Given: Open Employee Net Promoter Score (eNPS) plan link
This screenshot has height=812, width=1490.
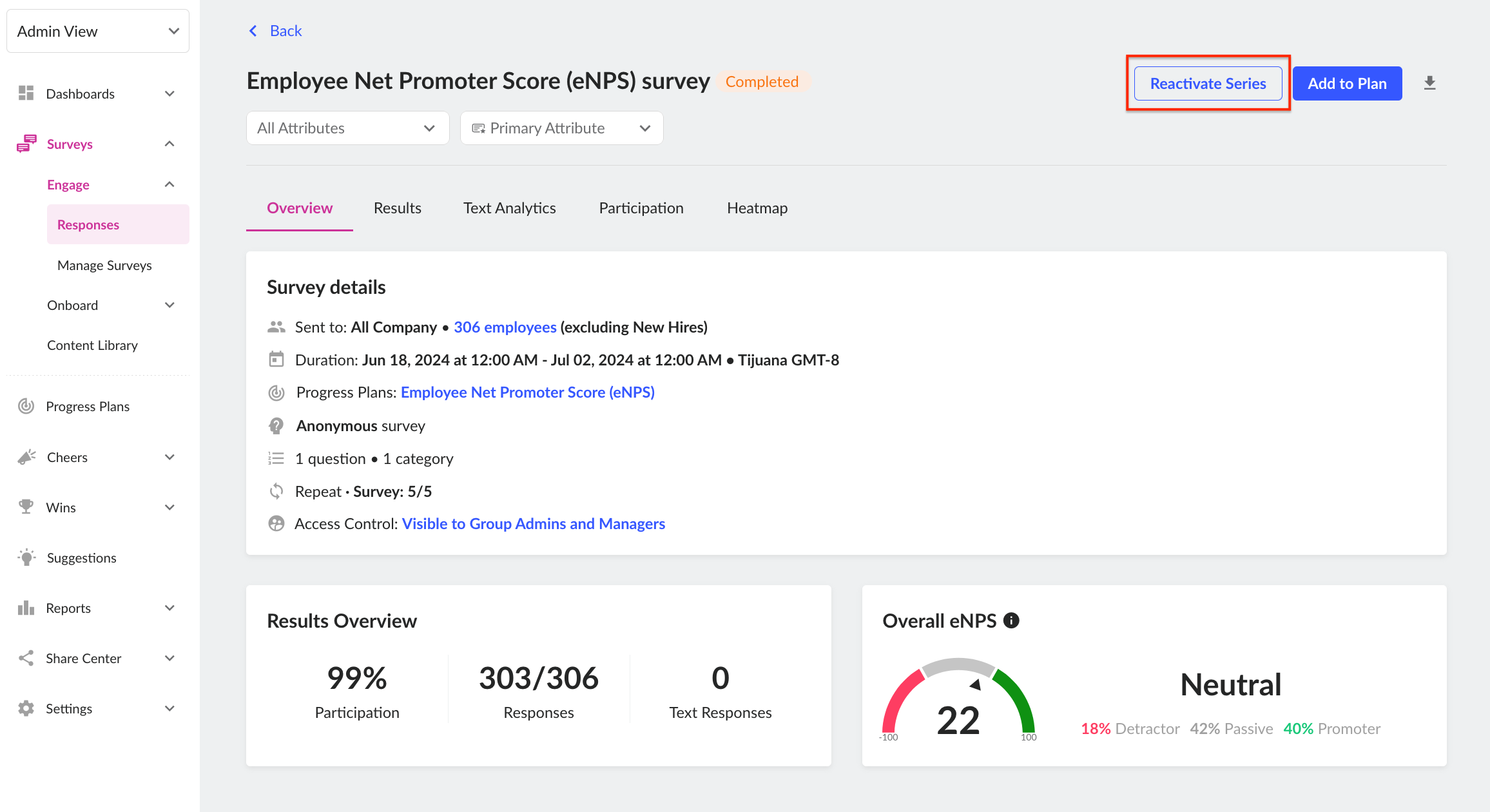Looking at the screenshot, I should [528, 392].
